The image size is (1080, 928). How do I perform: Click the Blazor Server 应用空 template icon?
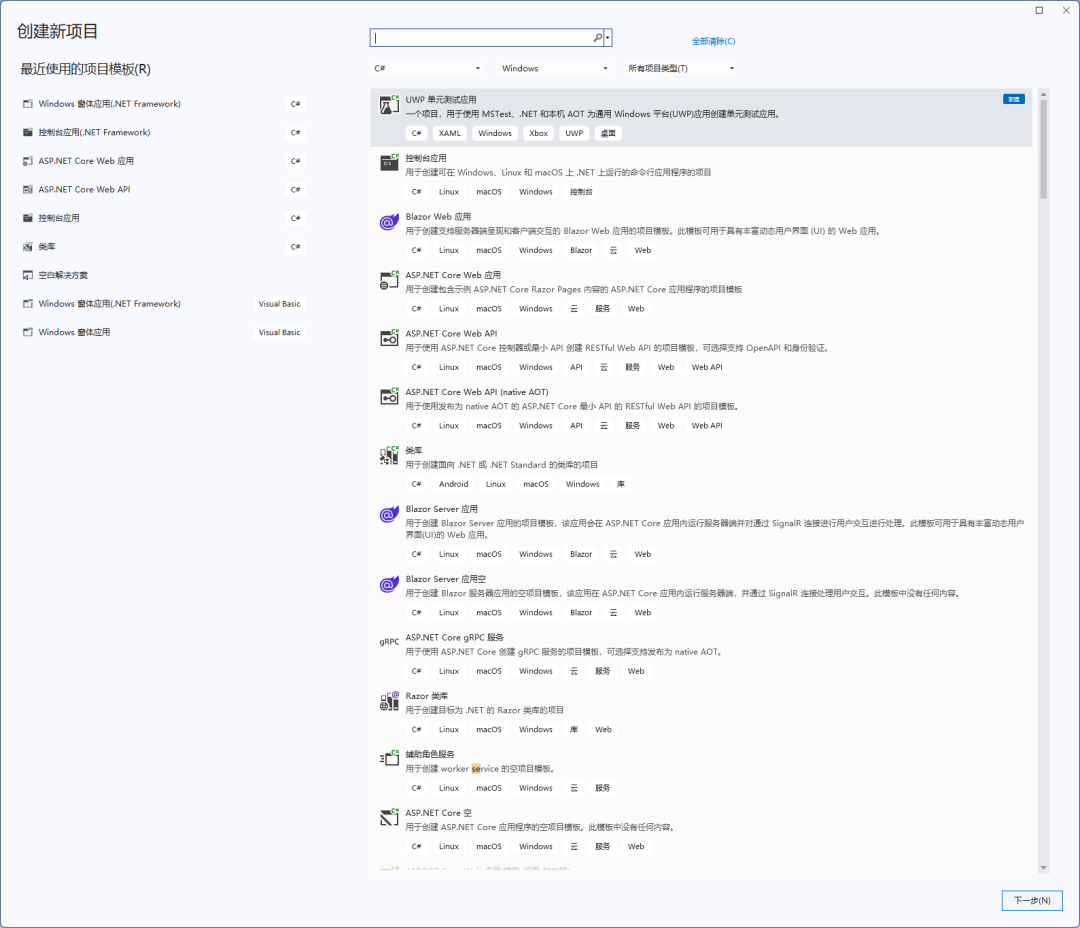point(389,584)
